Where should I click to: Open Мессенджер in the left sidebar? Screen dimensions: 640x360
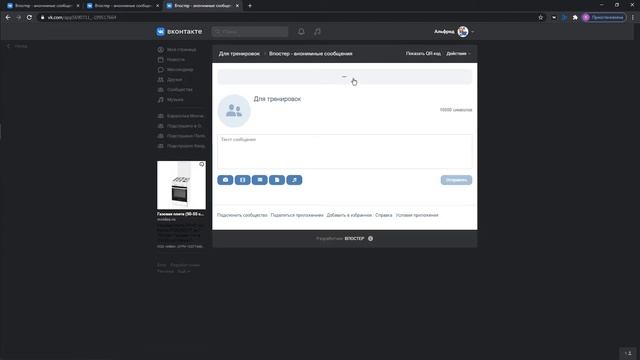pos(176,69)
